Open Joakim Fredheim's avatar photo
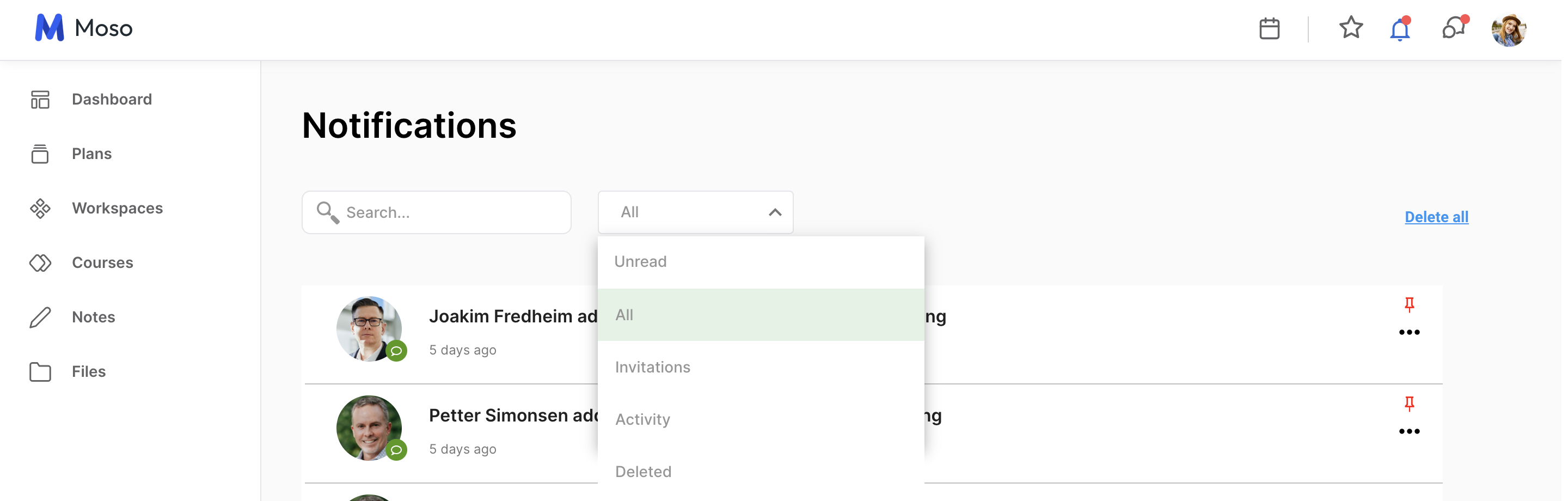This screenshot has width=1568, height=501. pos(369,329)
